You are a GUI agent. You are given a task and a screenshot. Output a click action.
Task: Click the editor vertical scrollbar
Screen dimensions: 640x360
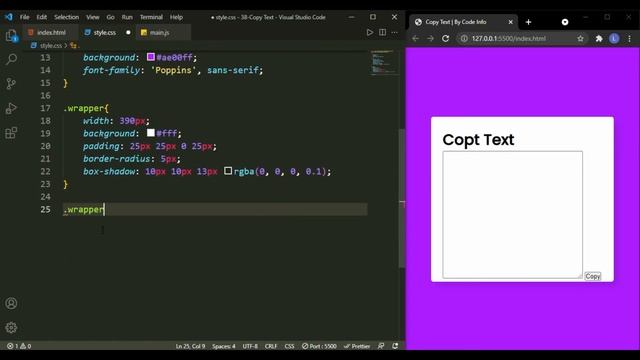(x=402, y=198)
